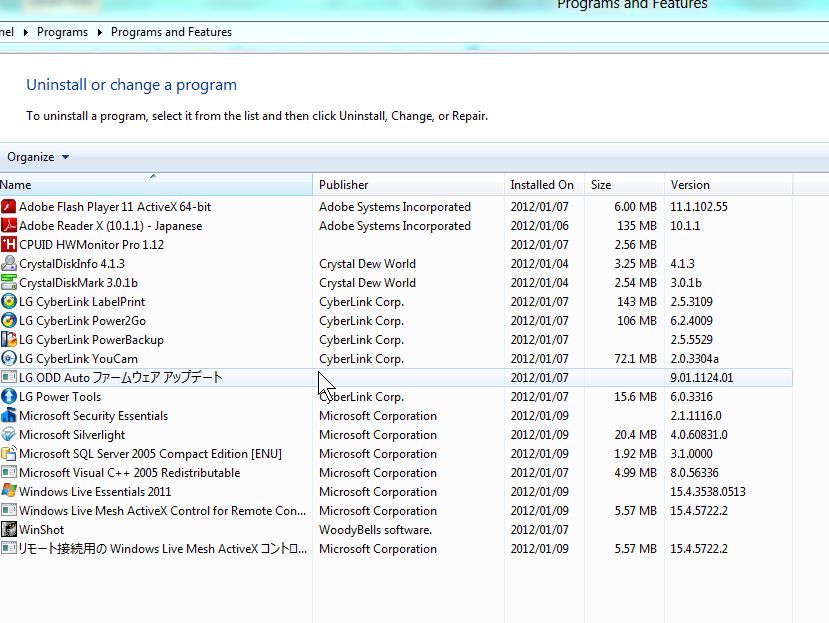The image size is (829, 623).
Task: Click the 72.1 MB size cell
Action: coord(635,359)
